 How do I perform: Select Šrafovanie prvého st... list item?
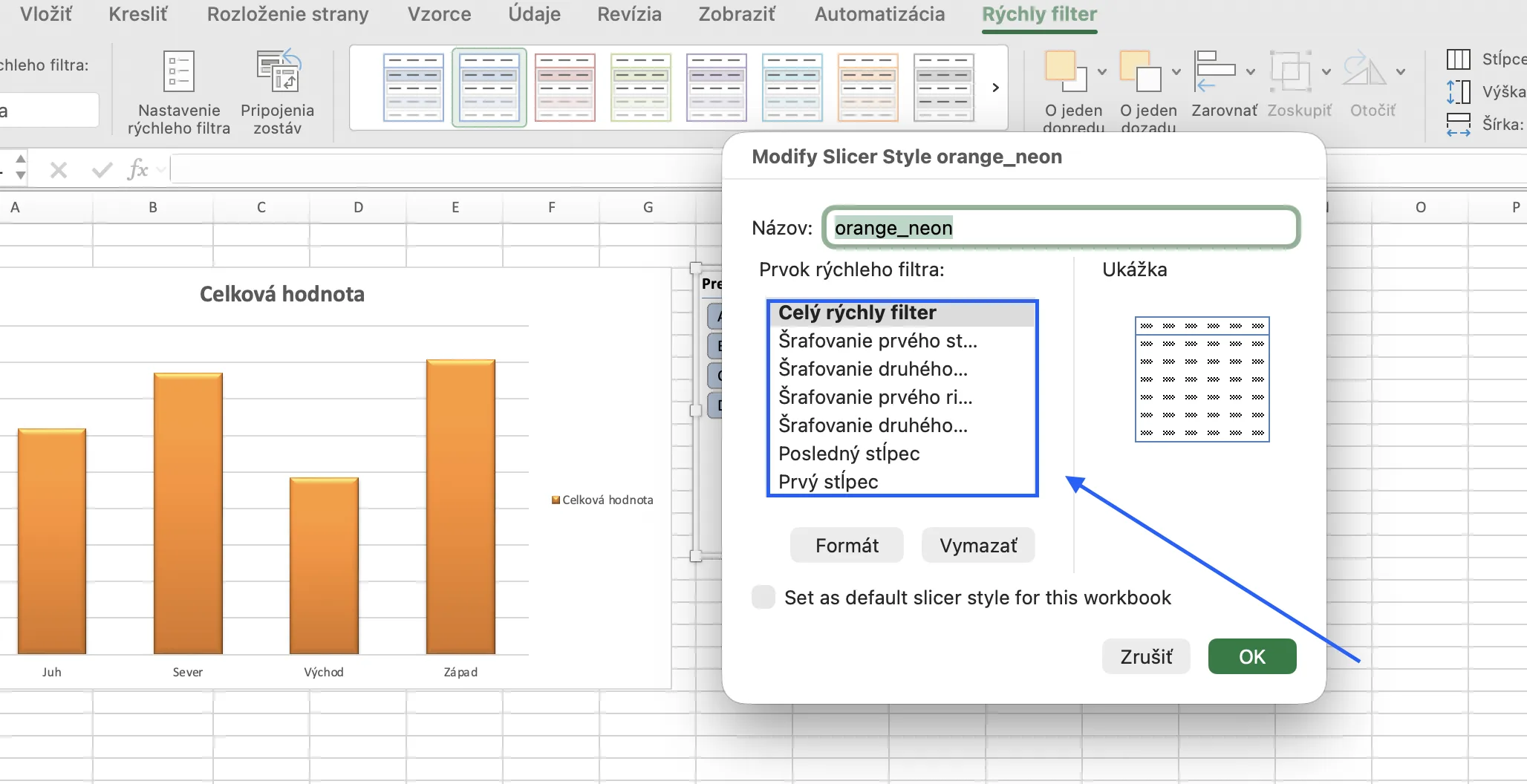[x=902, y=341]
